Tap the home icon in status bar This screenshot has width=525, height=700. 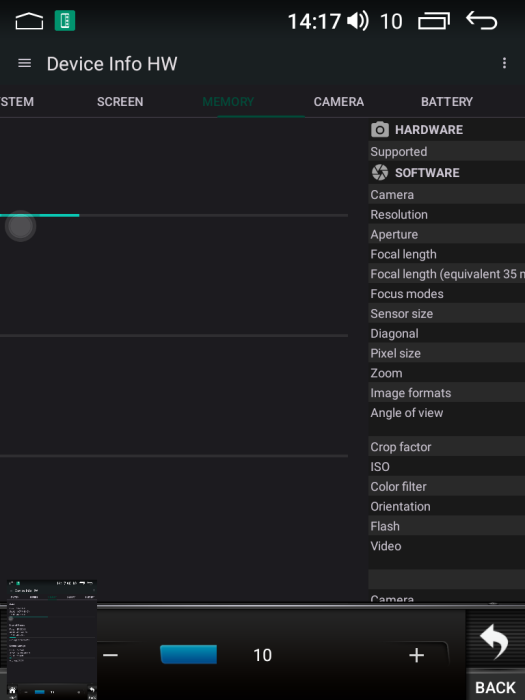(x=29, y=21)
